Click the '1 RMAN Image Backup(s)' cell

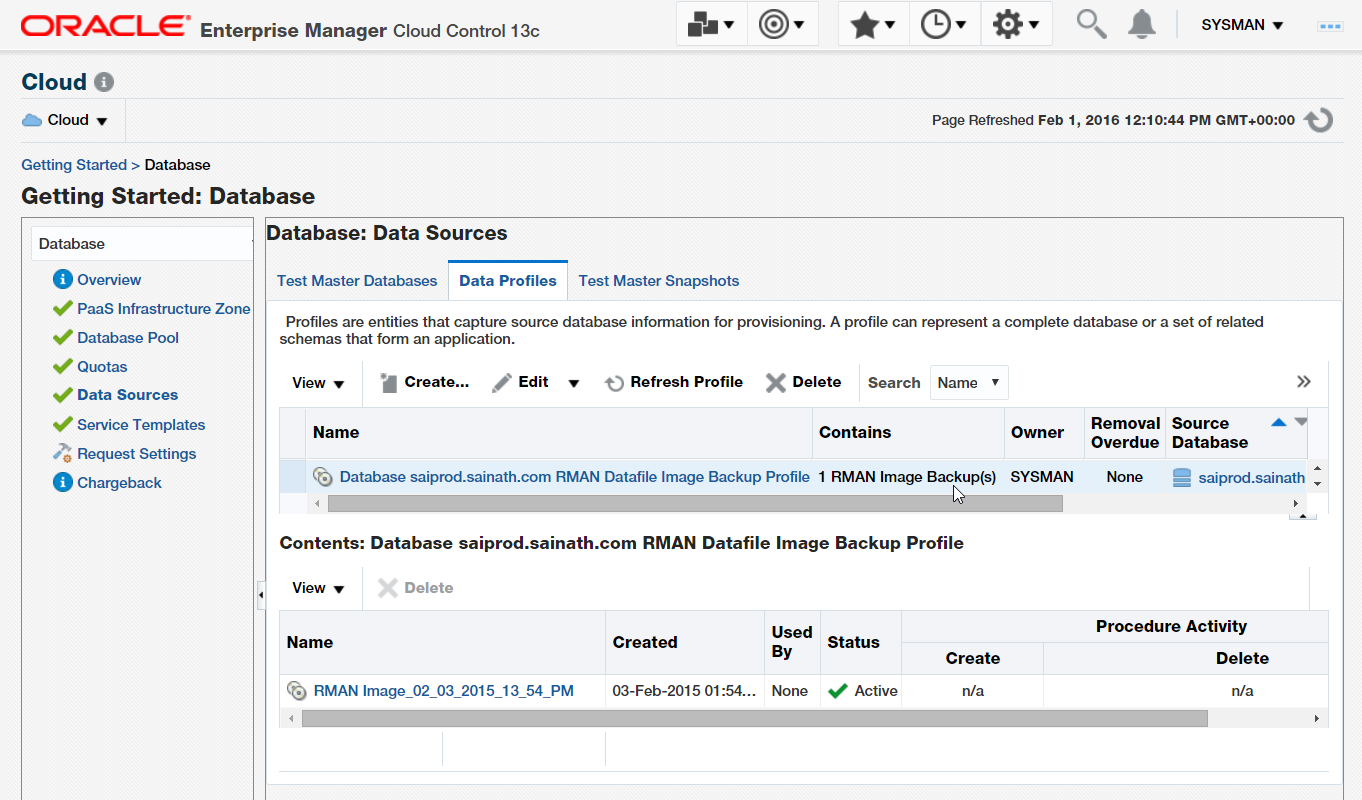point(908,477)
